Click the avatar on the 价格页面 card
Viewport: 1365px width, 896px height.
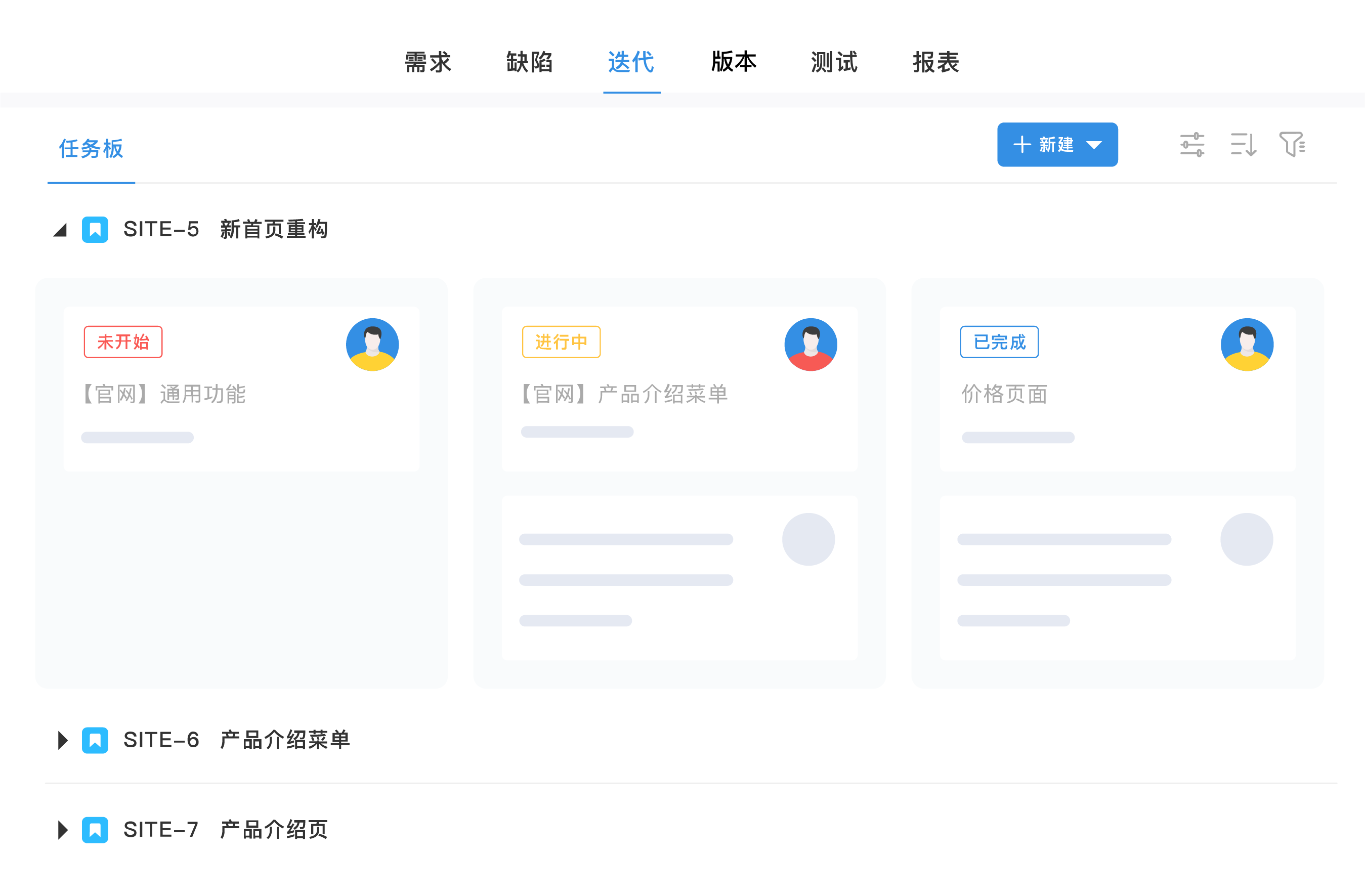1247,345
